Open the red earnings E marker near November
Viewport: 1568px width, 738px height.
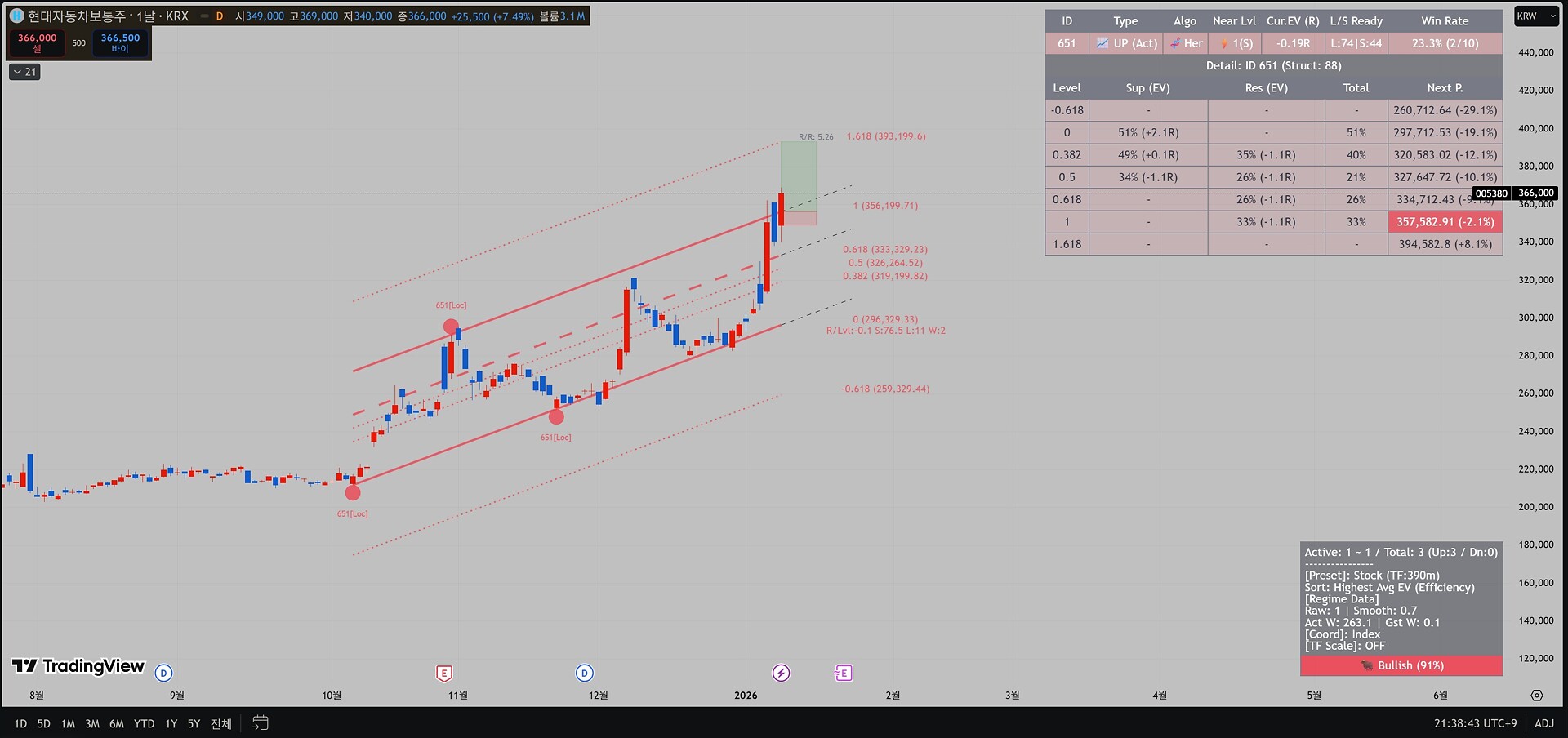pos(444,674)
